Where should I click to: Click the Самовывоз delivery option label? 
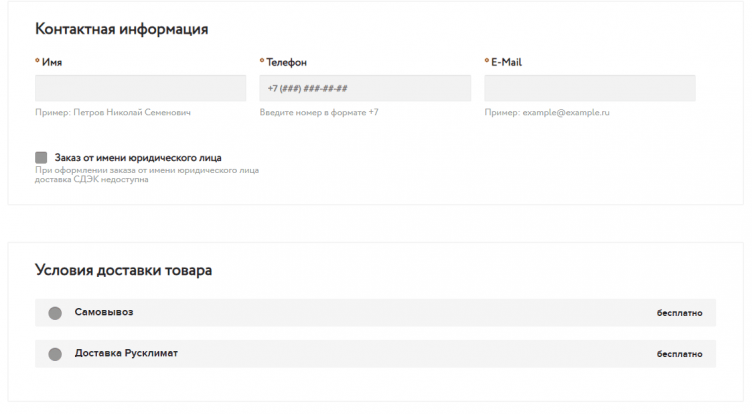[x=104, y=312]
